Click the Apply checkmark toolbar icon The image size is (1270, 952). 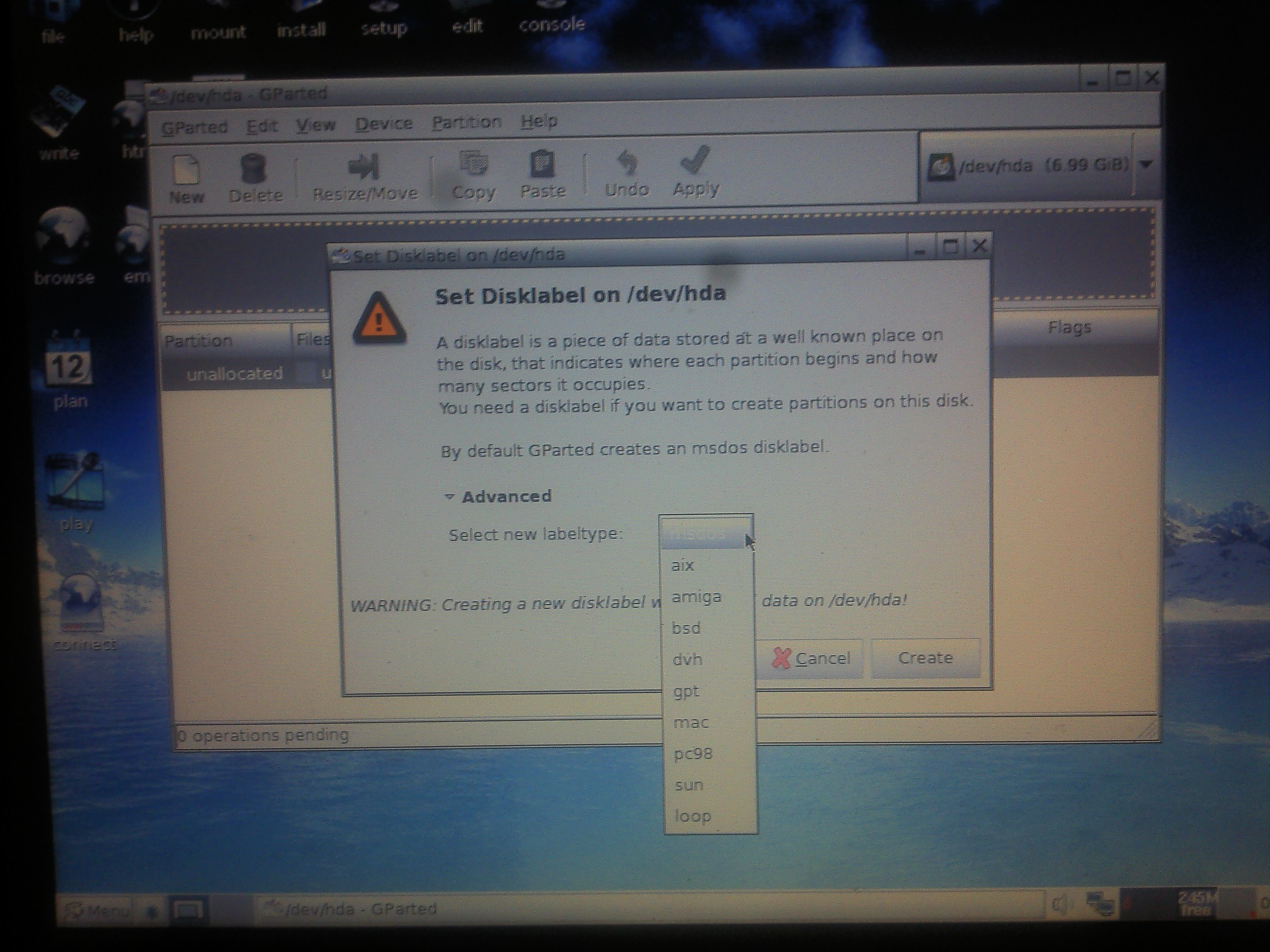pyautogui.click(x=696, y=171)
